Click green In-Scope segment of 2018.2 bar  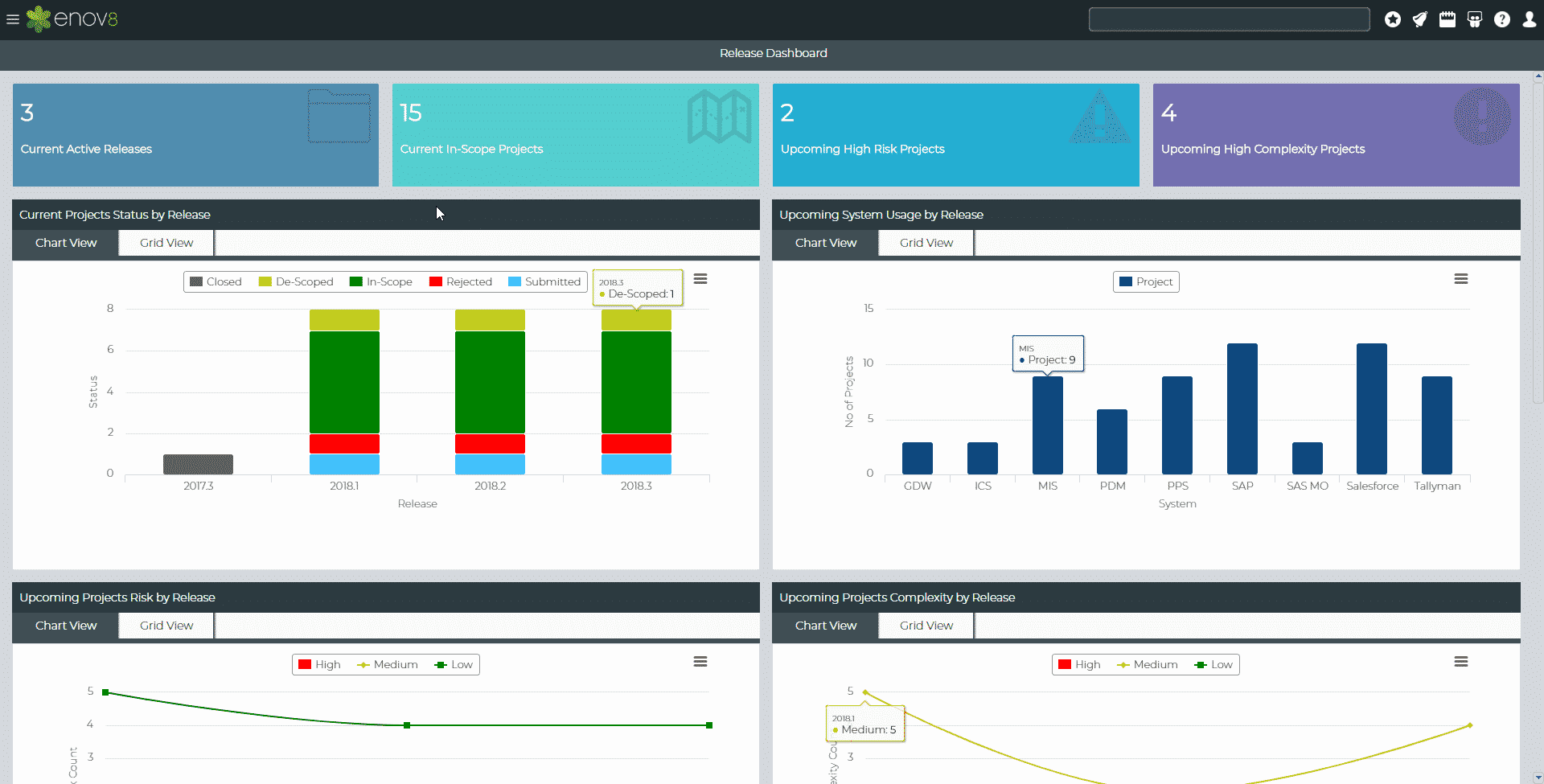[490, 382]
